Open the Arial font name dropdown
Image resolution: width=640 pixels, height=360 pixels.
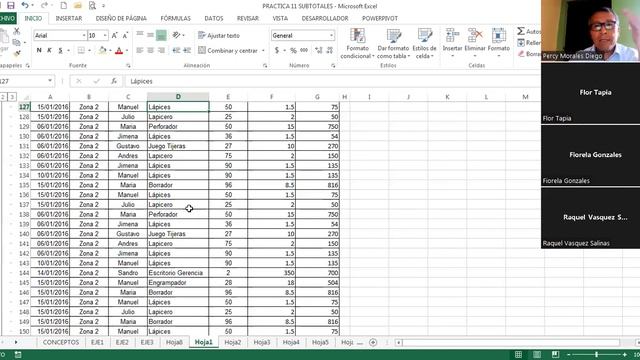click(84, 36)
